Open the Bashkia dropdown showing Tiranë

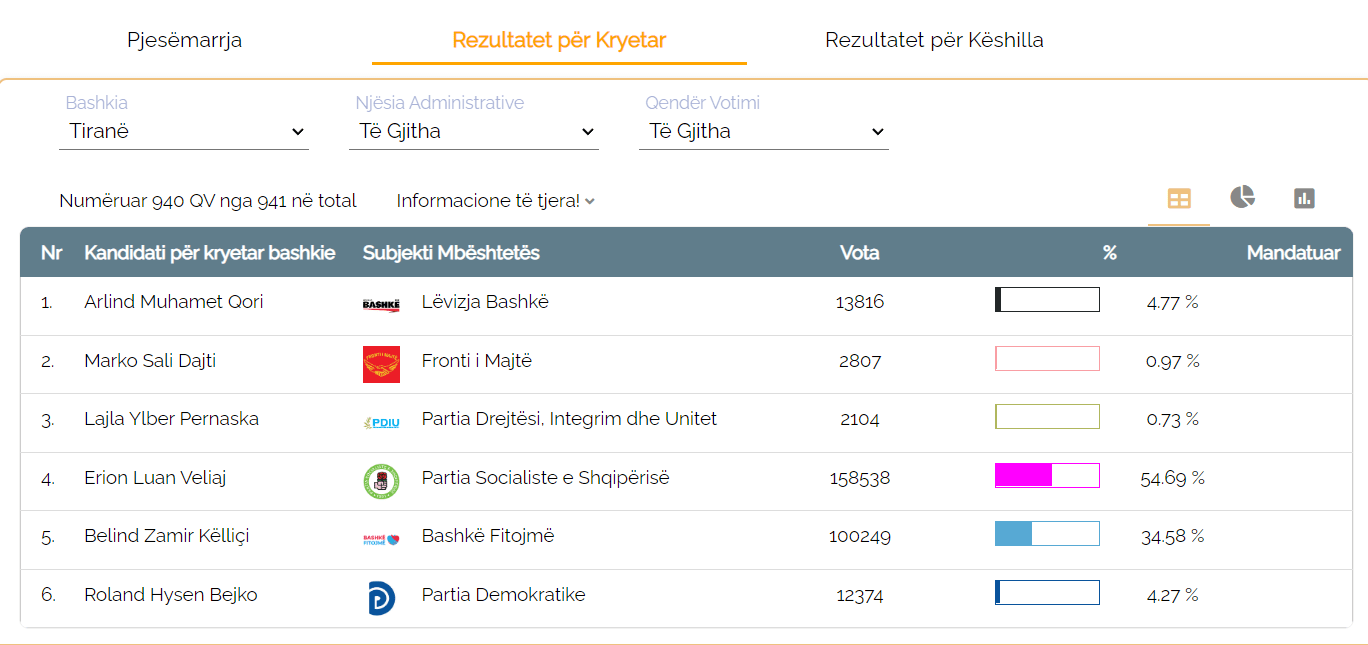point(184,131)
